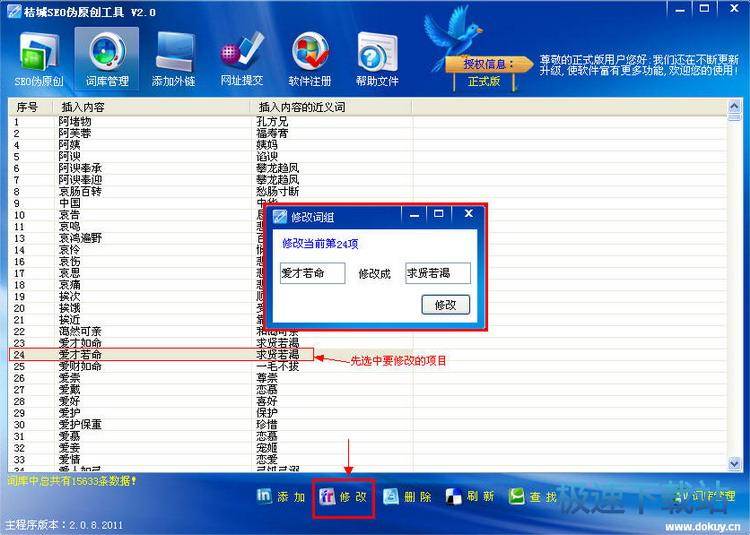Viewport: 750px width, 535px height.
Task: Click synonym cell 福寿膏
Action: pos(272,133)
